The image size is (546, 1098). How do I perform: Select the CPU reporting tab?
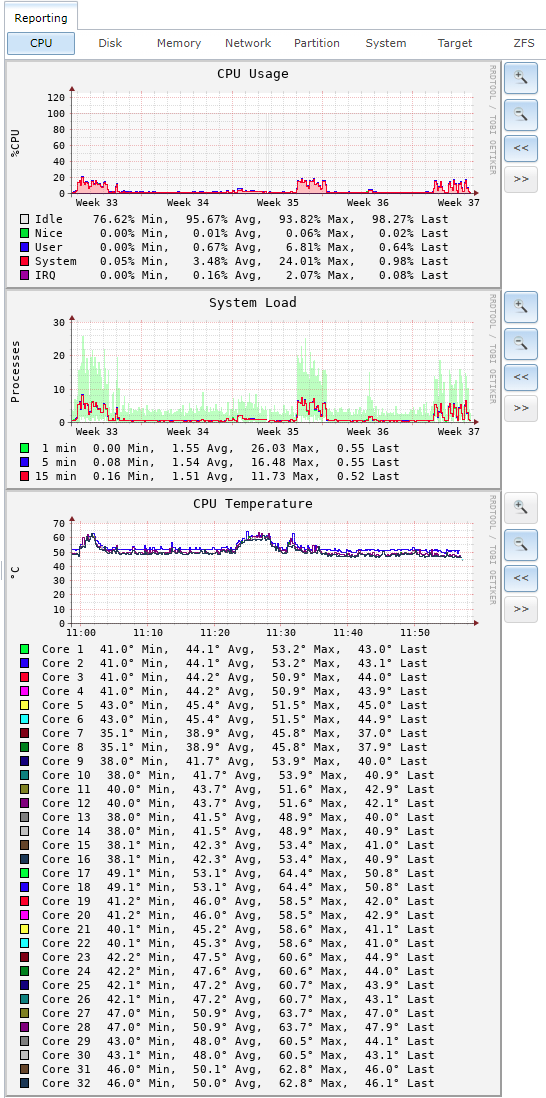41,43
